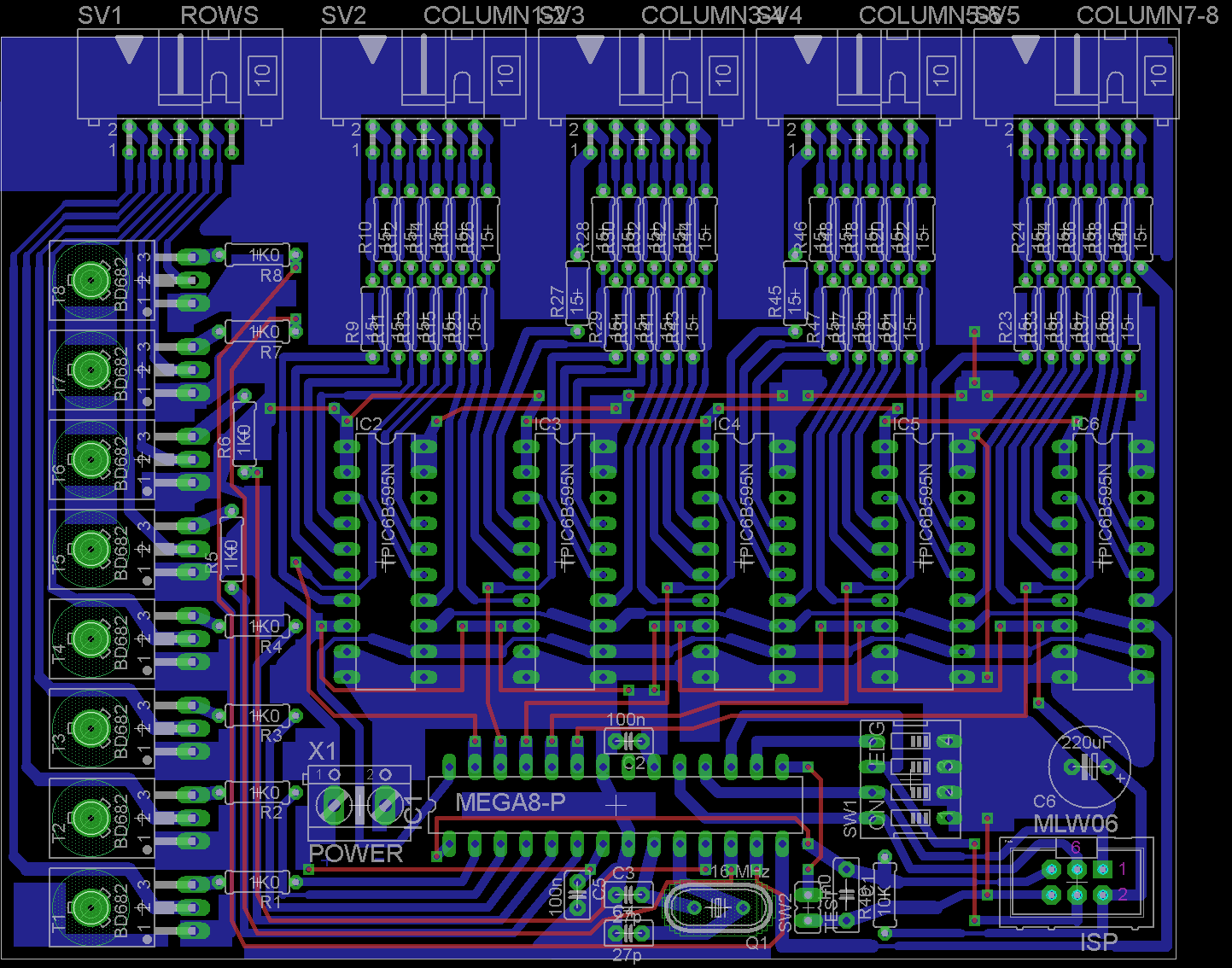Click the 16MHz crystal Q1

[718, 907]
